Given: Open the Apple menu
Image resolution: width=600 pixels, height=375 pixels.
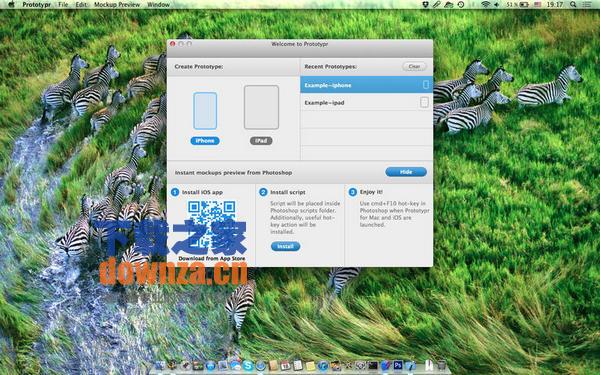Looking at the screenshot, I should (11, 5).
